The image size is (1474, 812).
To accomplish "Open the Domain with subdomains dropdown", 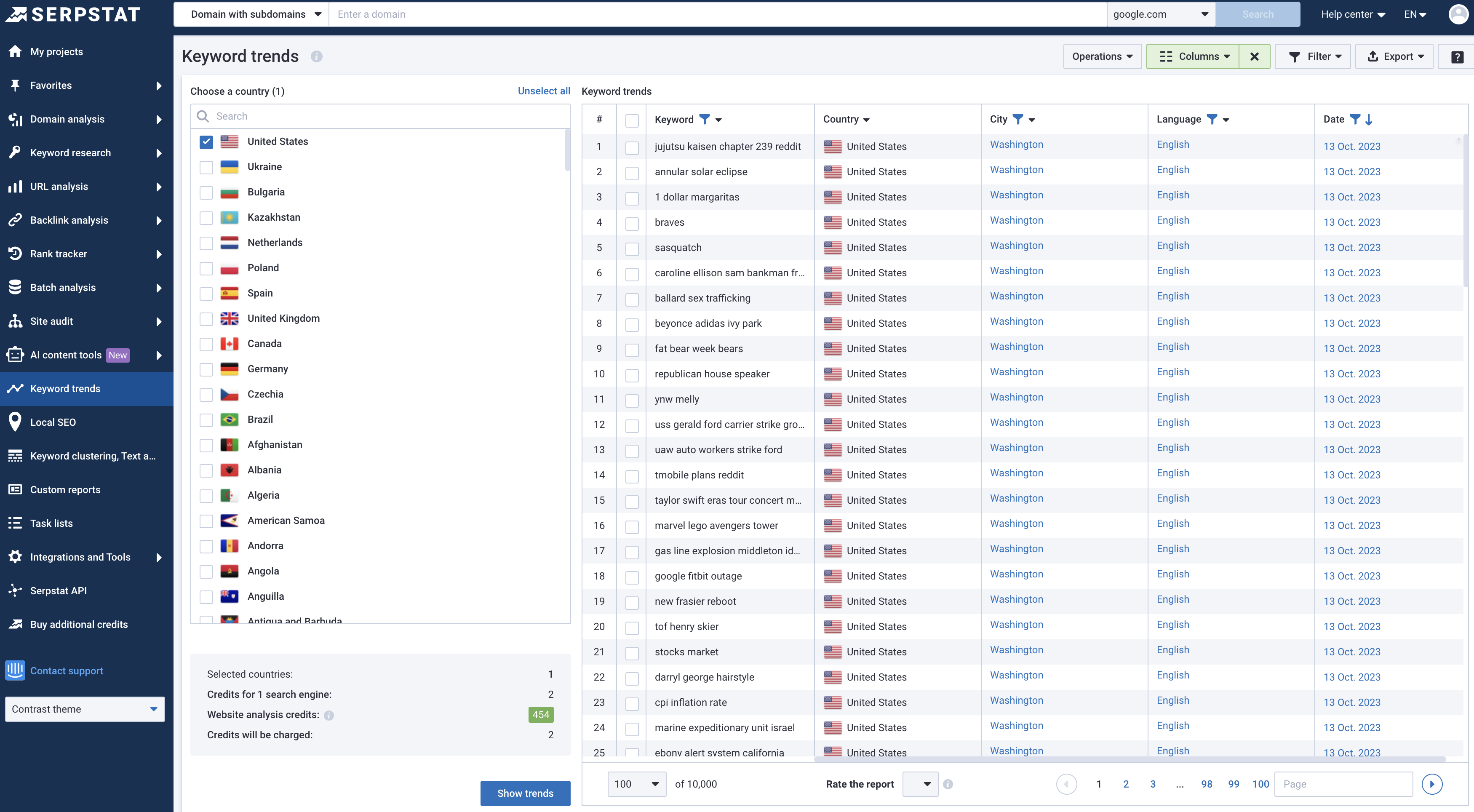I will point(251,14).
